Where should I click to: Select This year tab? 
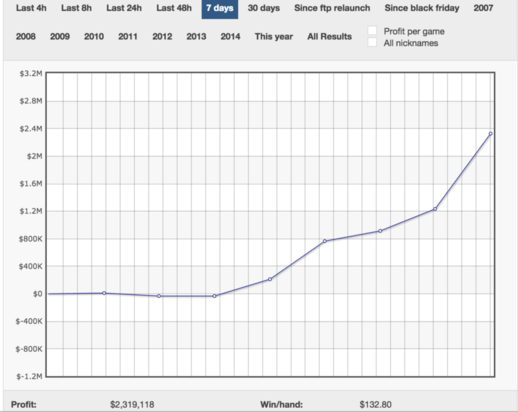[x=274, y=36]
